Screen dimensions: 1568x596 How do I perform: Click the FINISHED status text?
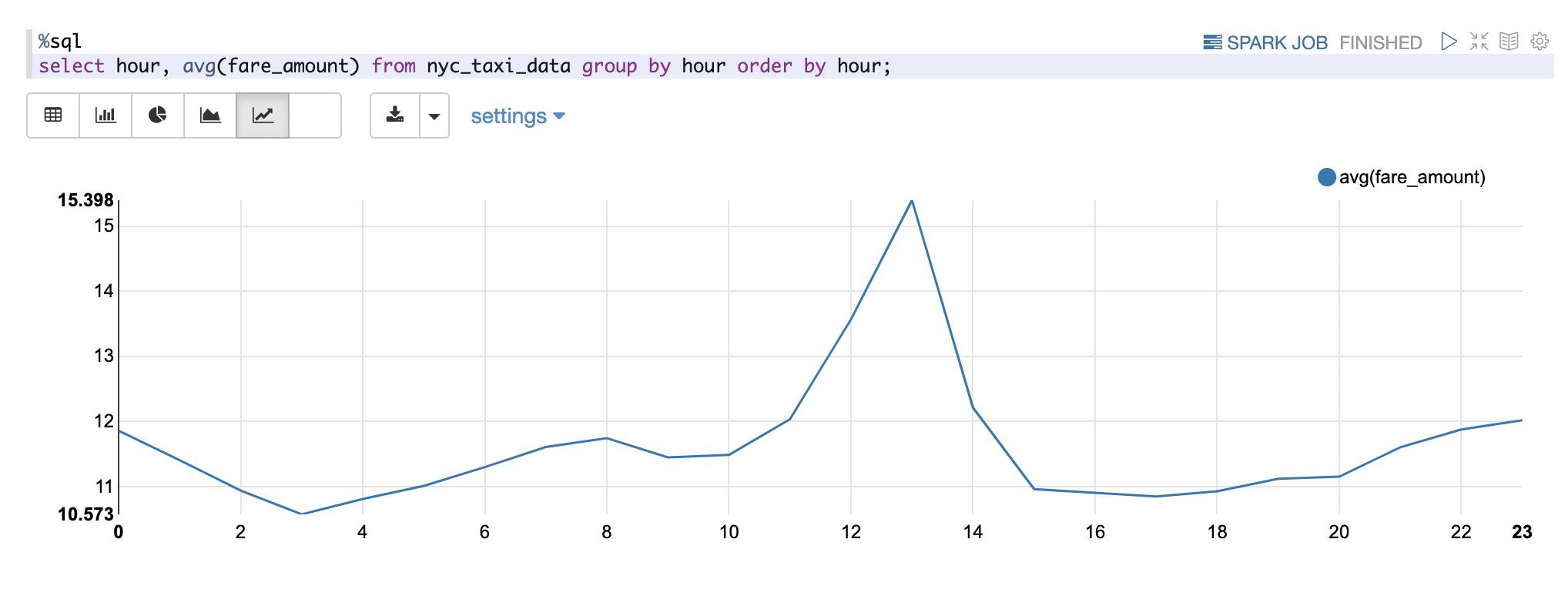click(x=1380, y=42)
